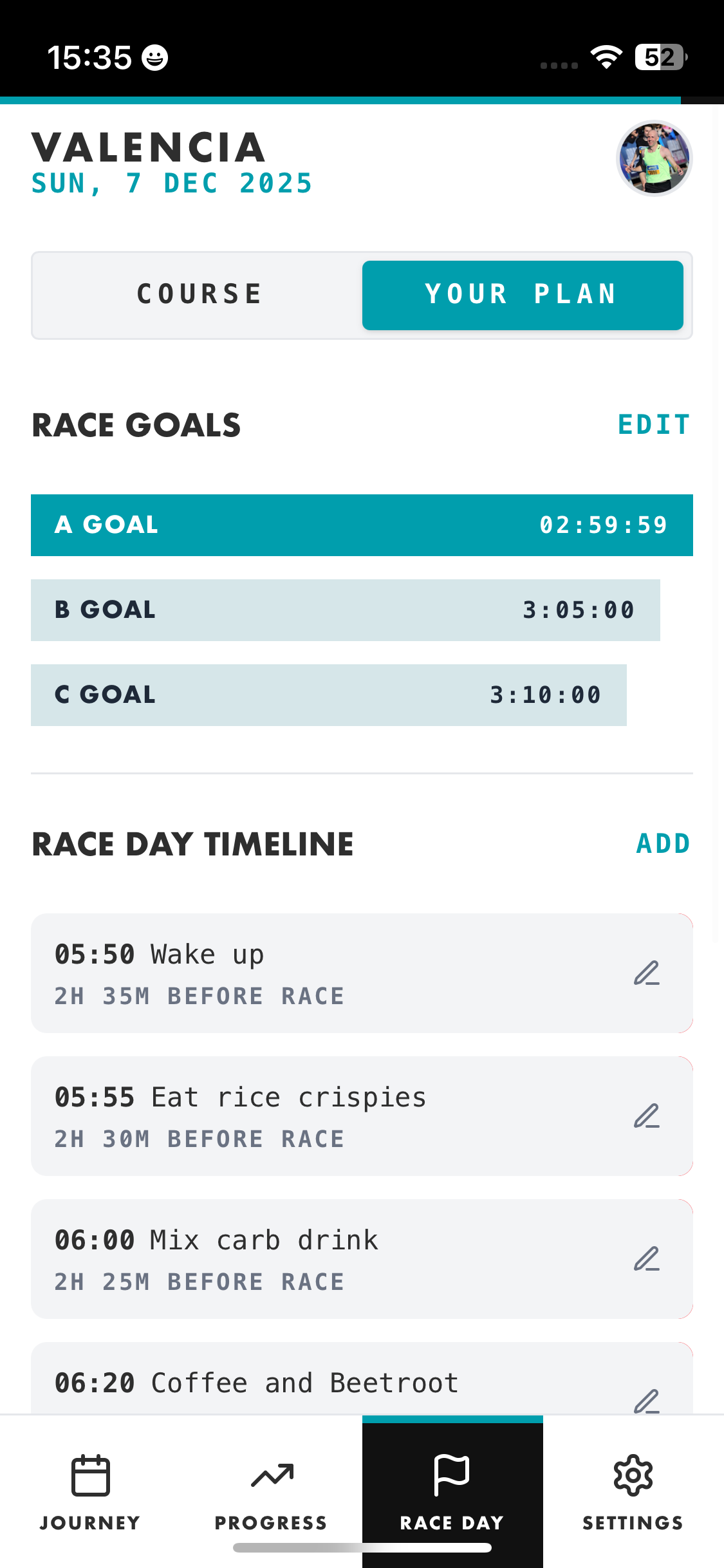The image size is (724, 1568).
Task: Edit the Eat rice crispies entry
Action: (x=646, y=1116)
